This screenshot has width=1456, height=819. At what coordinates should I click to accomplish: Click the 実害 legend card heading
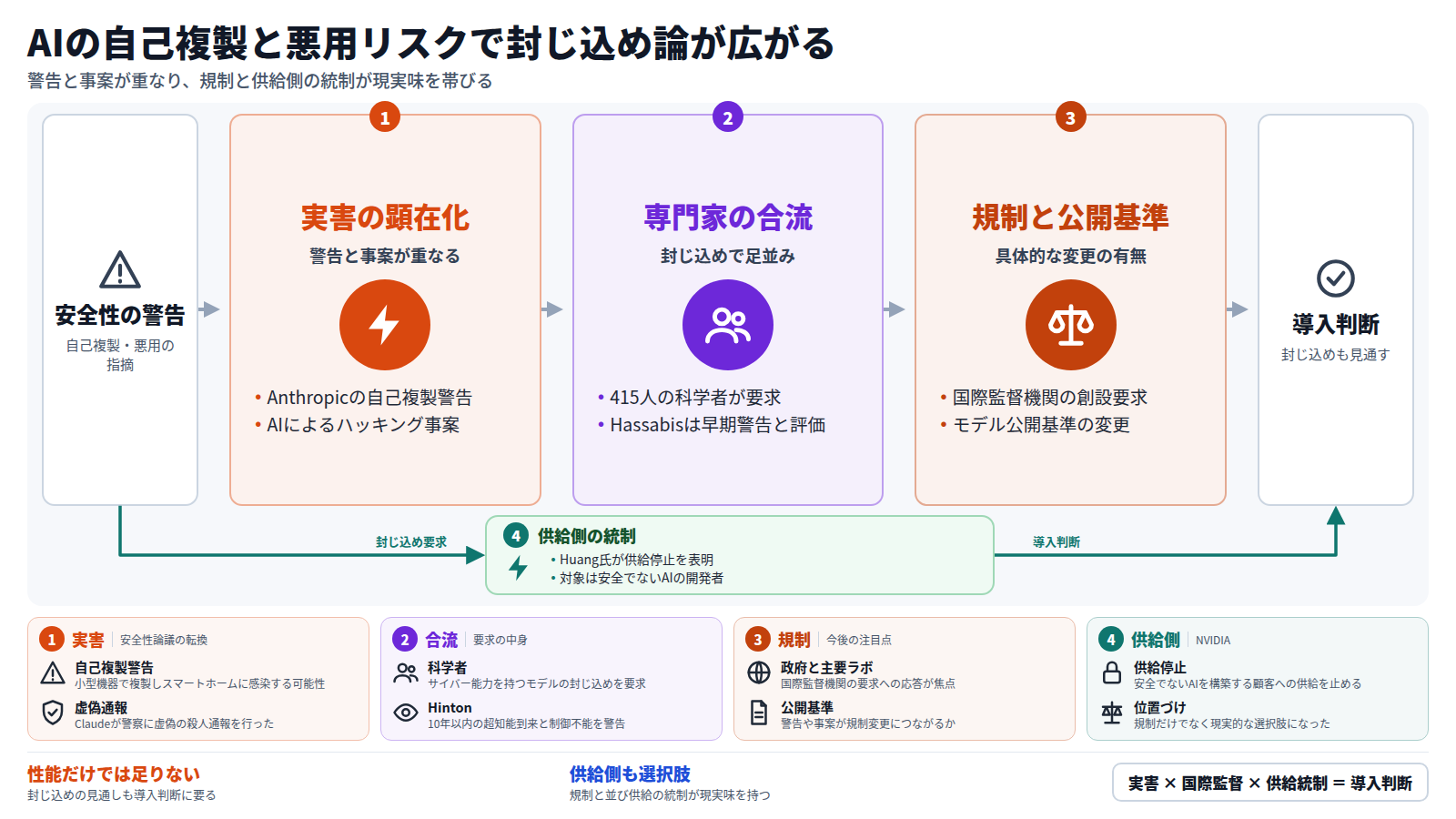(x=88, y=640)
